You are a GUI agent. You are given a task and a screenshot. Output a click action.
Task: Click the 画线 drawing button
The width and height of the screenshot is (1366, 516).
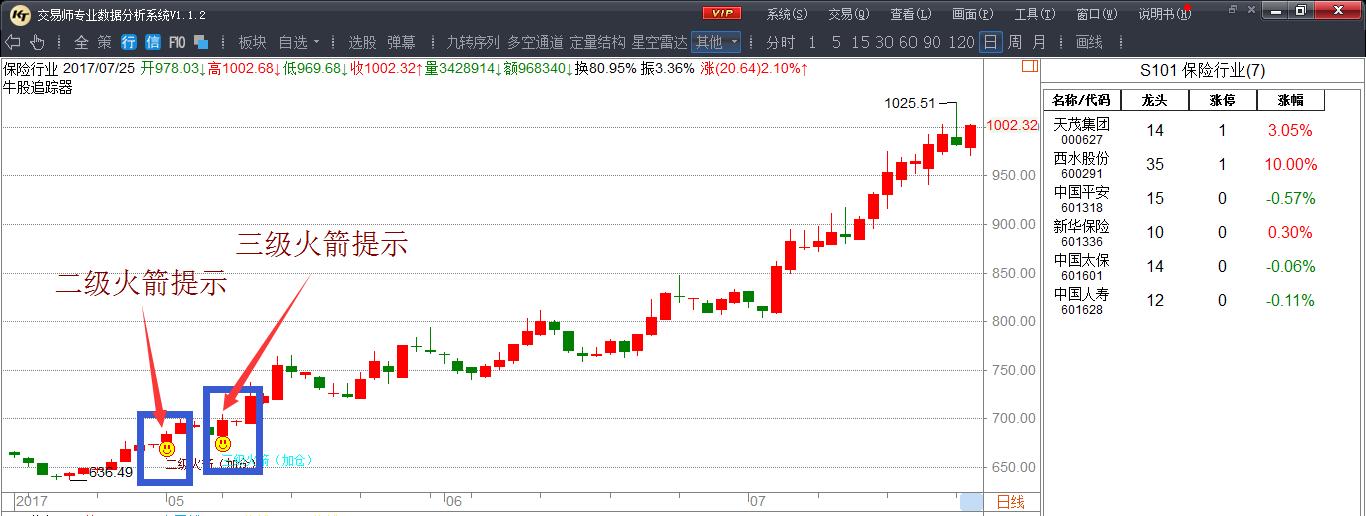1089,42
